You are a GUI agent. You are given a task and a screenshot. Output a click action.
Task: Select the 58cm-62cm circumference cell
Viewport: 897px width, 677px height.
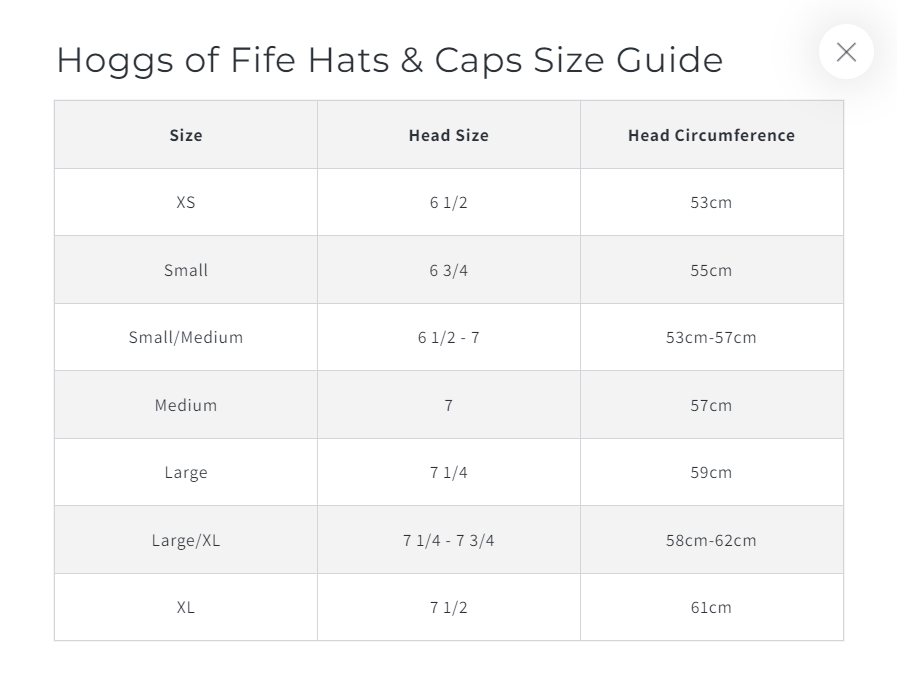711,540
